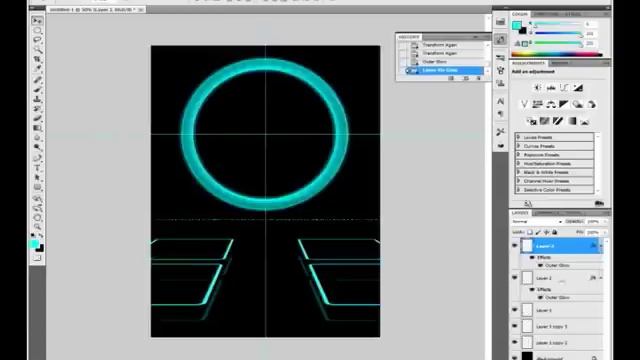Screen dimensions: 640x360
Task: Hide Layer 1 visibility eye
Action: [x=515, y=310]
